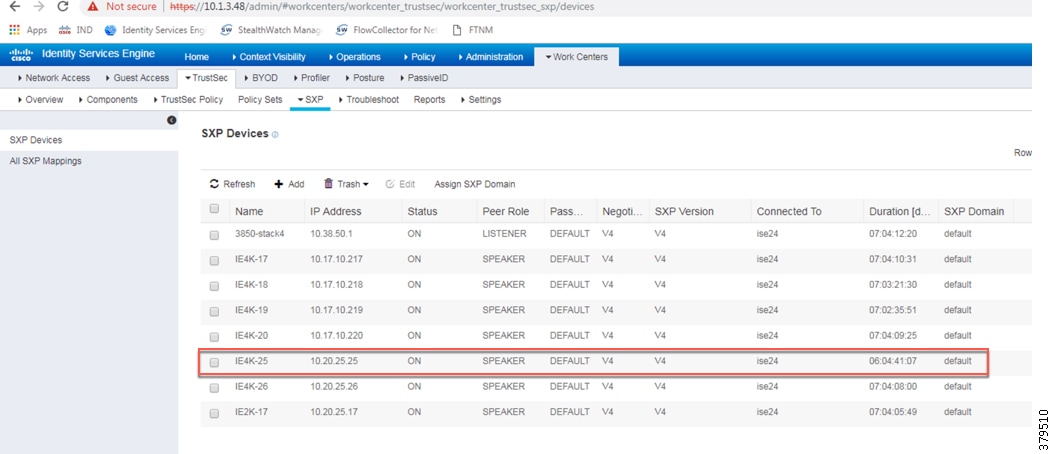Select checkbox for IE4K-20
Image resolution: width=1050 pixels, height=454 pixels.
pyautogui.click(x=214, y=337)
